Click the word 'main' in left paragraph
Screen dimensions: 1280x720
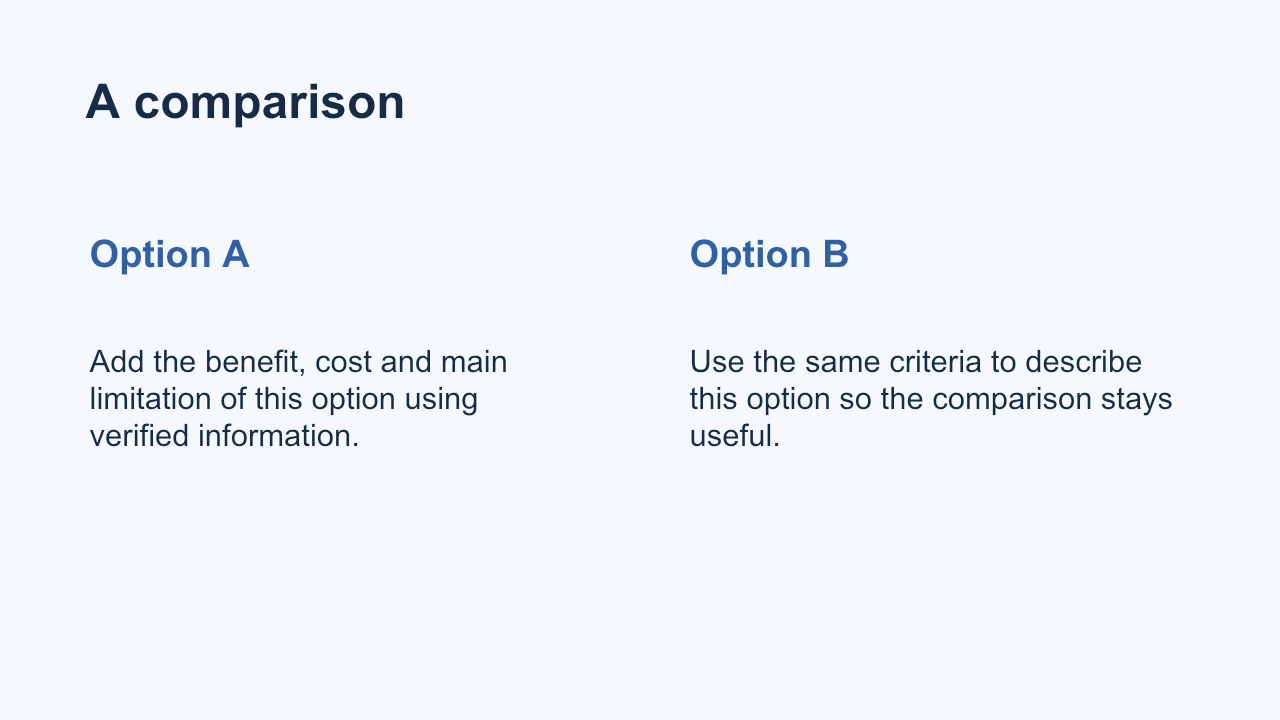coord(474,362)
